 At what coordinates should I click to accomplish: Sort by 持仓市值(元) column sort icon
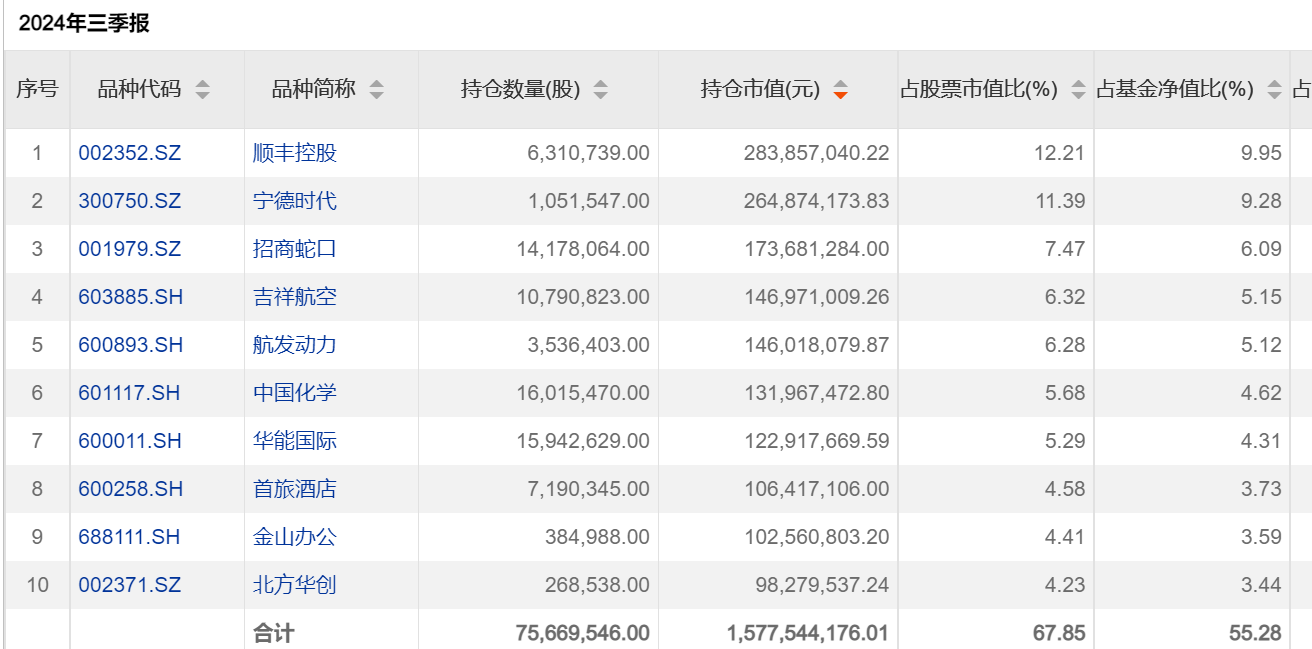[840, 90]
